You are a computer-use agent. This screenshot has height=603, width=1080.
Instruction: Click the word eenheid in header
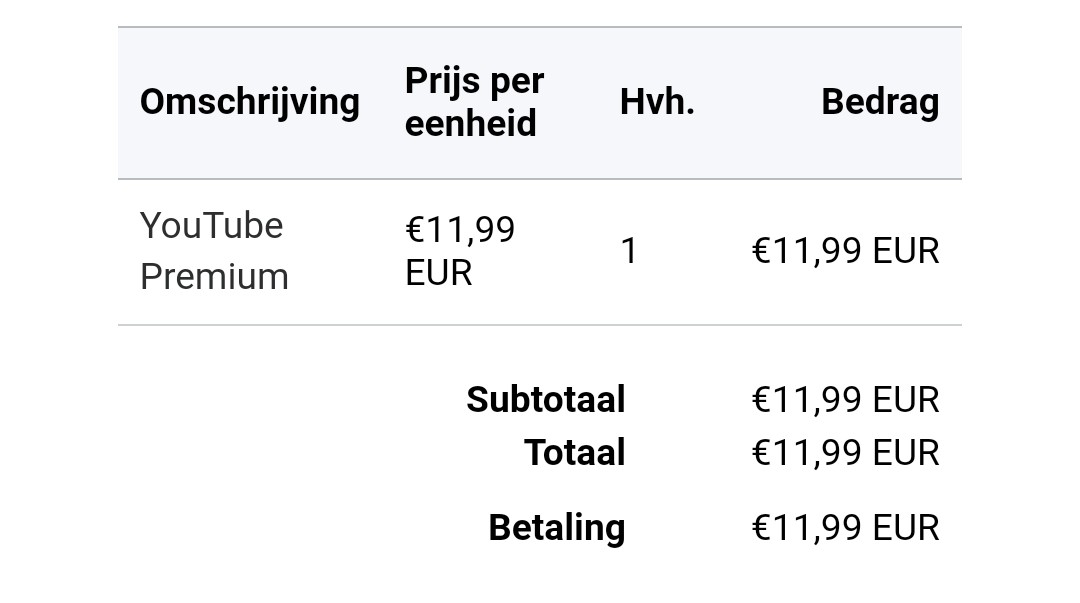470,123
